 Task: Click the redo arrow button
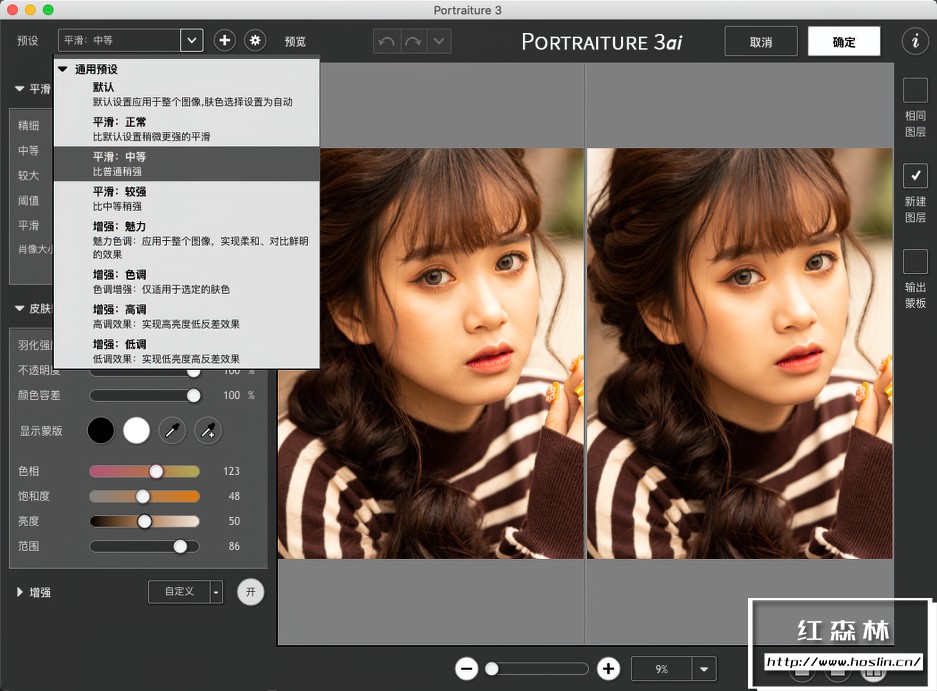412,41
